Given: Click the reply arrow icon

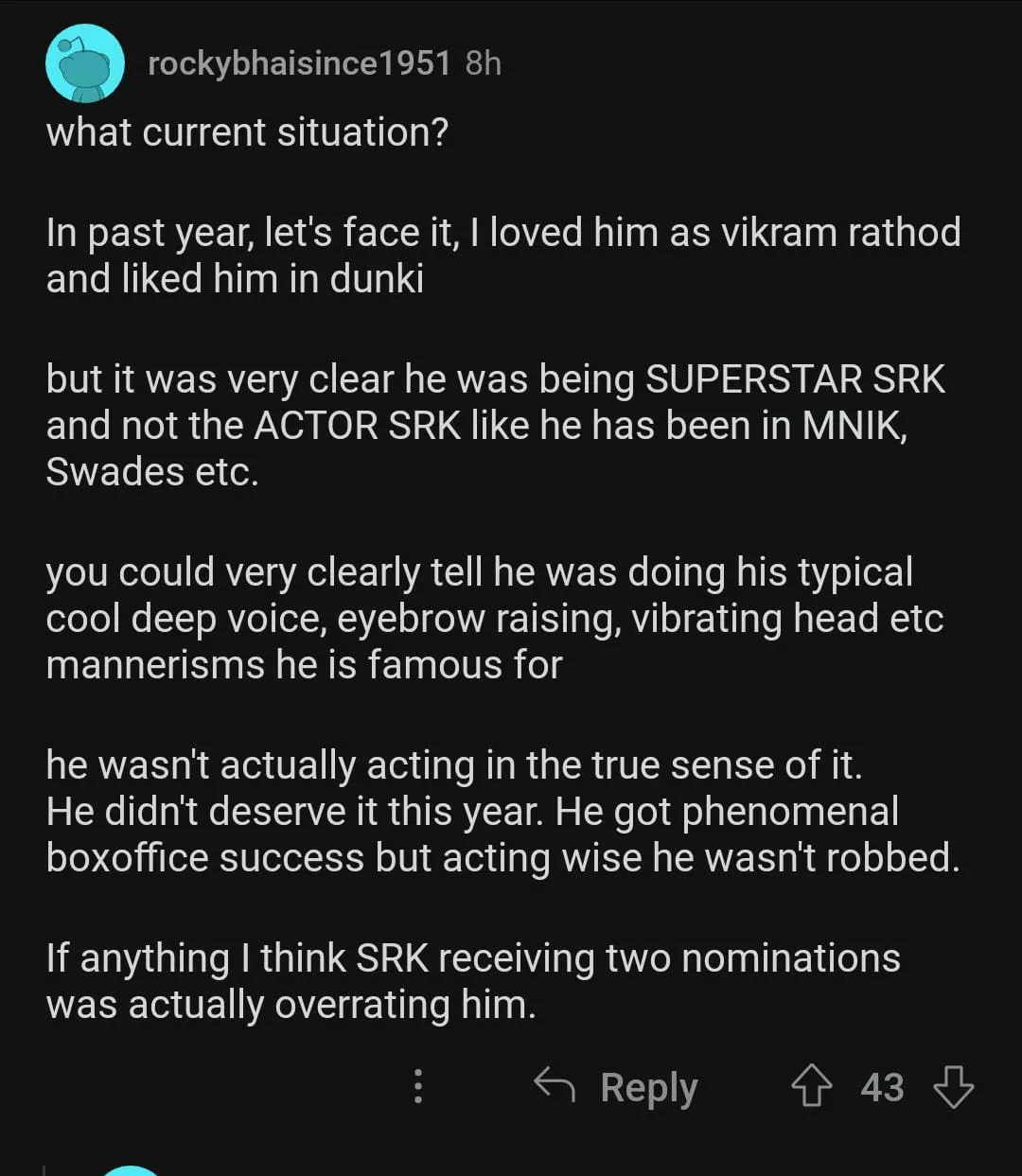Looking at the screenshot, I should (555, 1085).
